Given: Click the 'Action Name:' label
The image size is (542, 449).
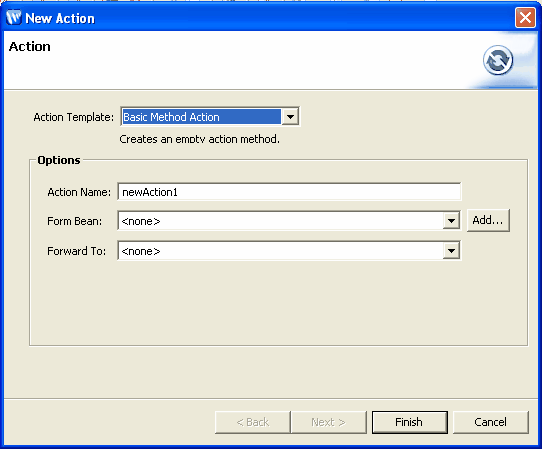Looking at the screenshot, I should pyautogui.click(x=79, y=192).
